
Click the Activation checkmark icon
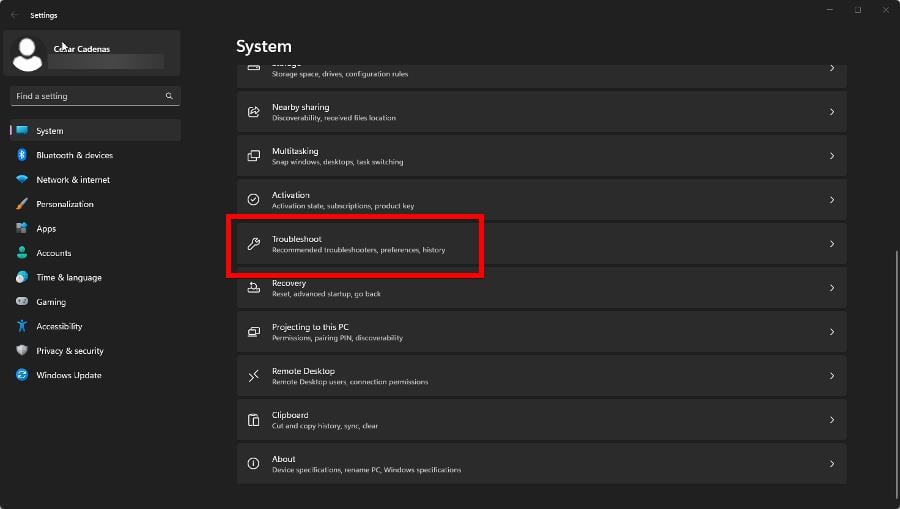click(253, 200)
